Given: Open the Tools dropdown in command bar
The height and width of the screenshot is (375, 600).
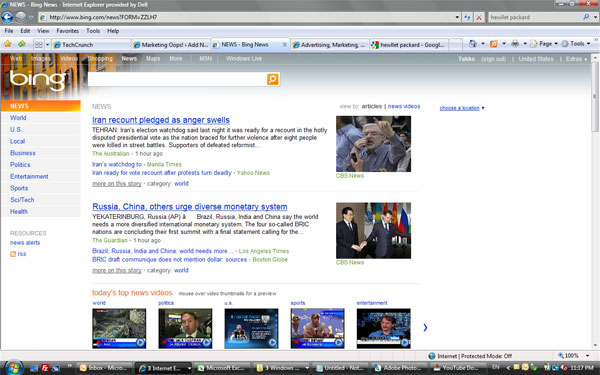Looking at the screenshot, I should (x=576, y=44).
